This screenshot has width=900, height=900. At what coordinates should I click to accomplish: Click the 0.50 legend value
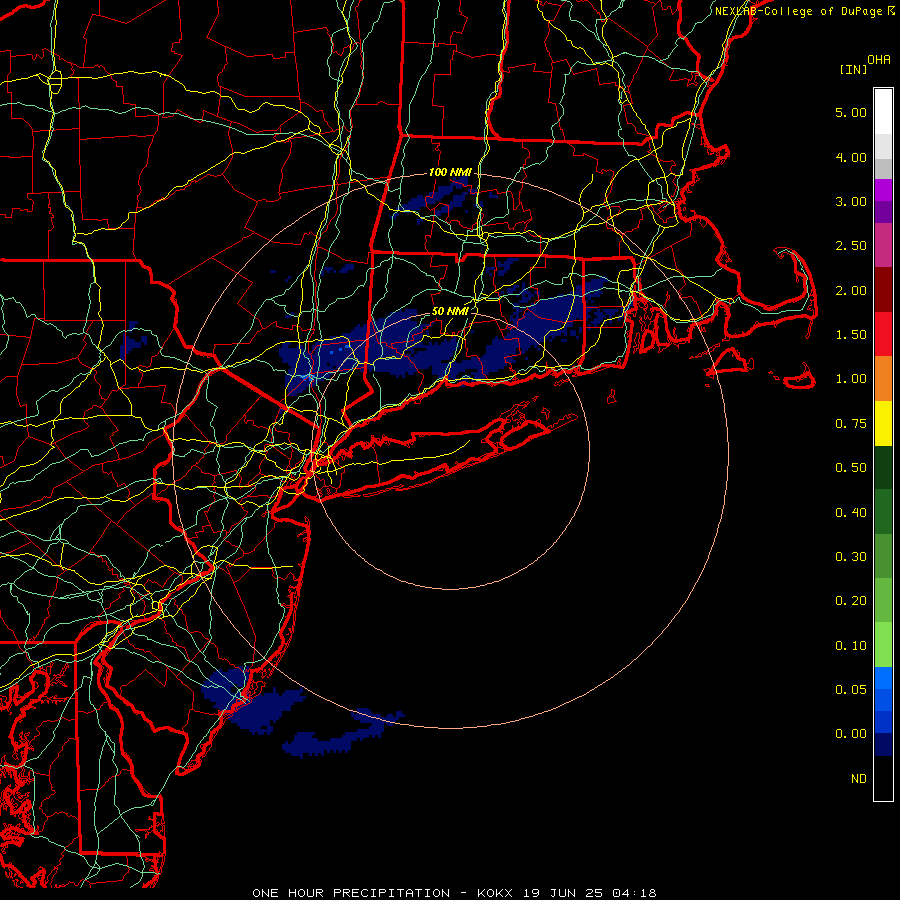[851, 468]
